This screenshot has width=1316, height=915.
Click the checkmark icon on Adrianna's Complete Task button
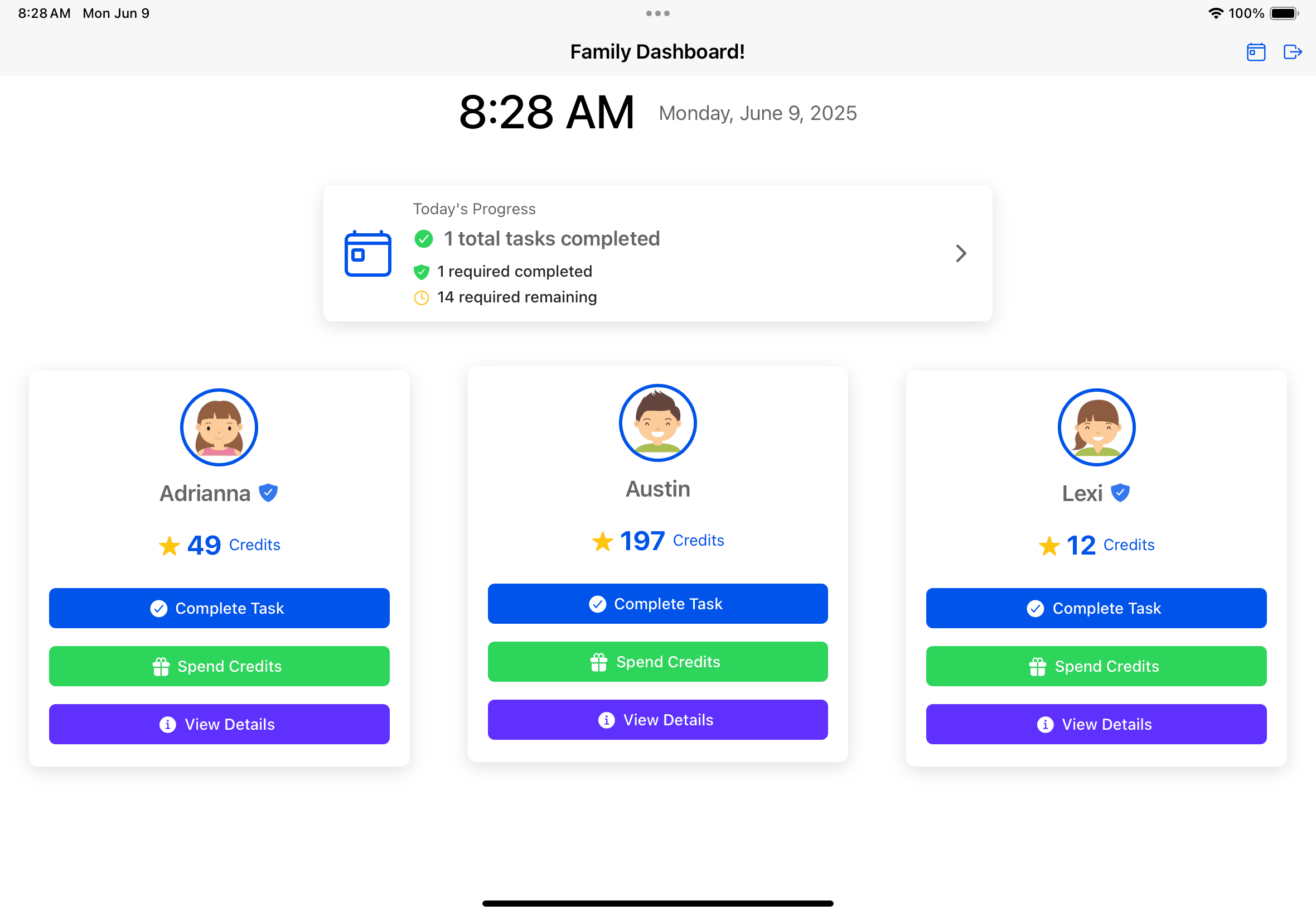pos(159,608)
